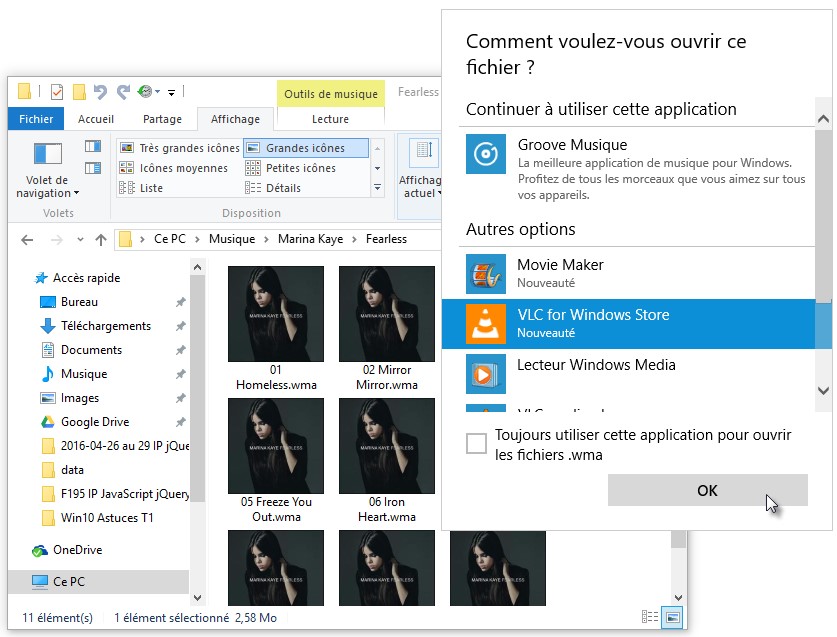Select Détails layout
Image resolution: width=837 pixels, height=637 pixels.
273,188
